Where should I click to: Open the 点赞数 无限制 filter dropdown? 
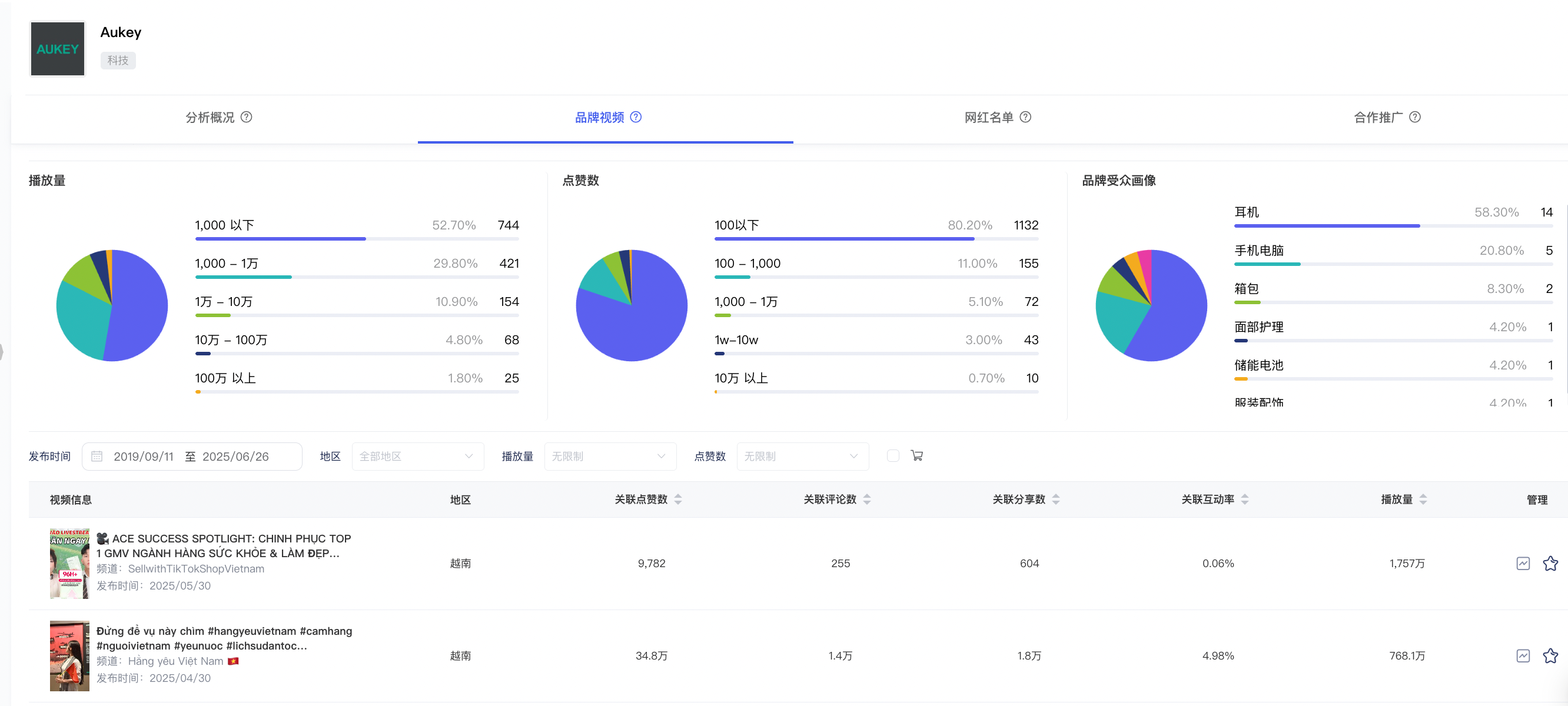tap(802, 456)
